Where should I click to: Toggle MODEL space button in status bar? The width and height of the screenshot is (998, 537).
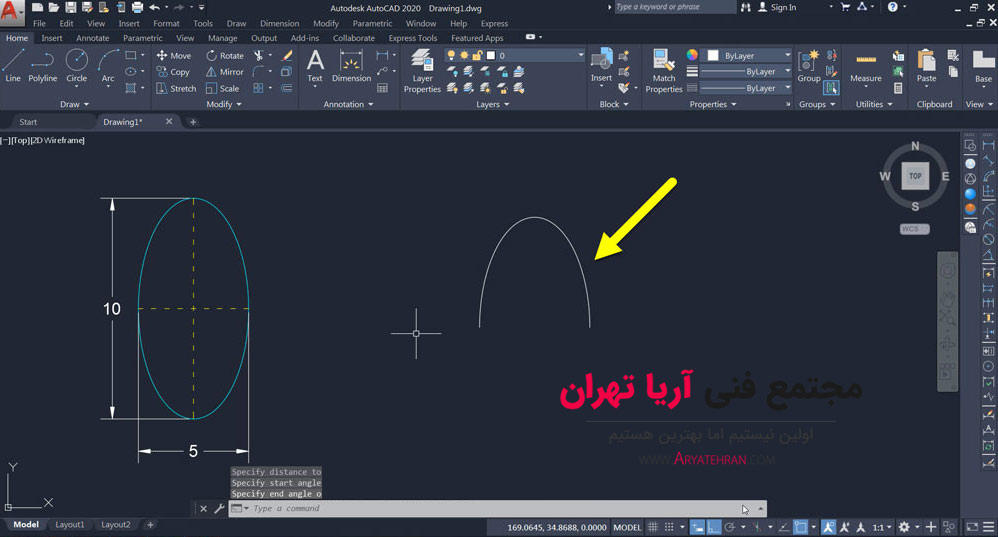click(627, 527)
